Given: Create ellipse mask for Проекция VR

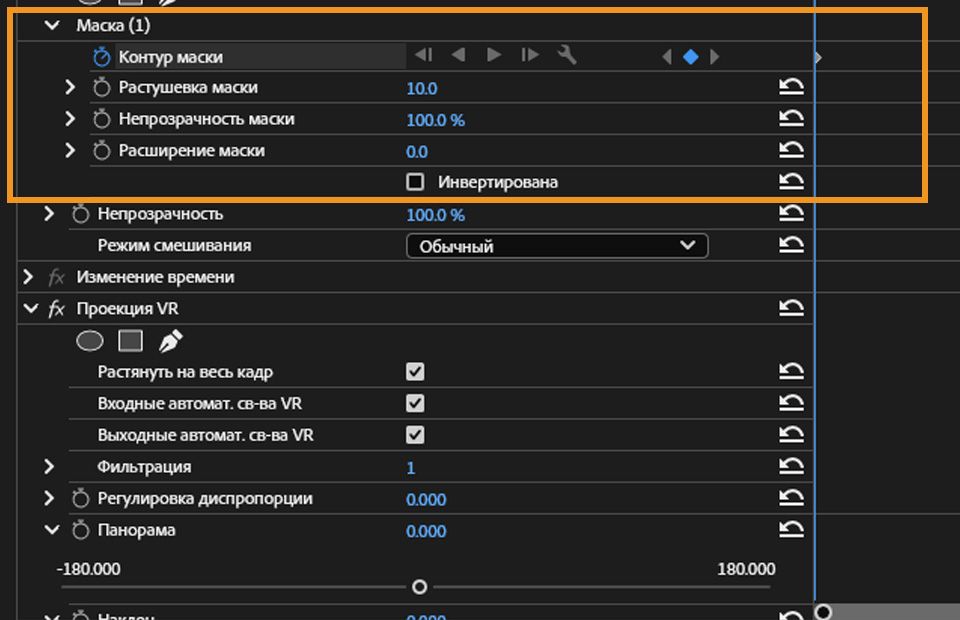Looking at the screenshot, I should (x=89, y=341).
